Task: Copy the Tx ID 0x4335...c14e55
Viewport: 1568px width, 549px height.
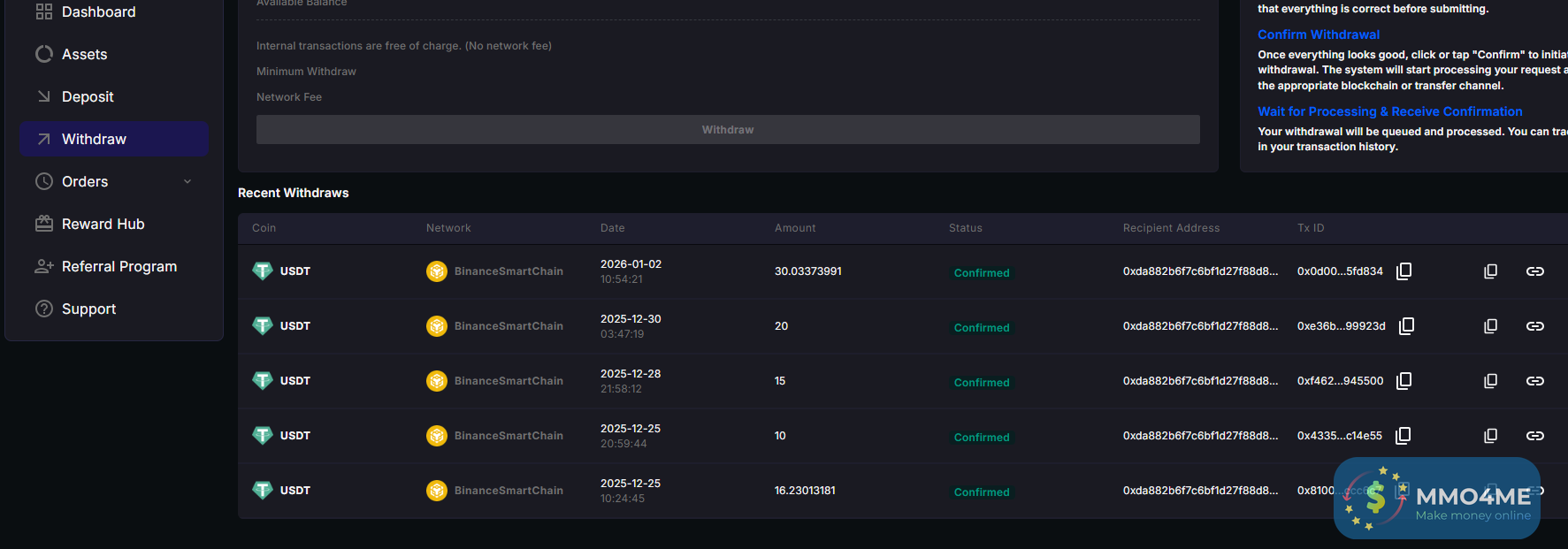Action: [x=1403, y=436]
